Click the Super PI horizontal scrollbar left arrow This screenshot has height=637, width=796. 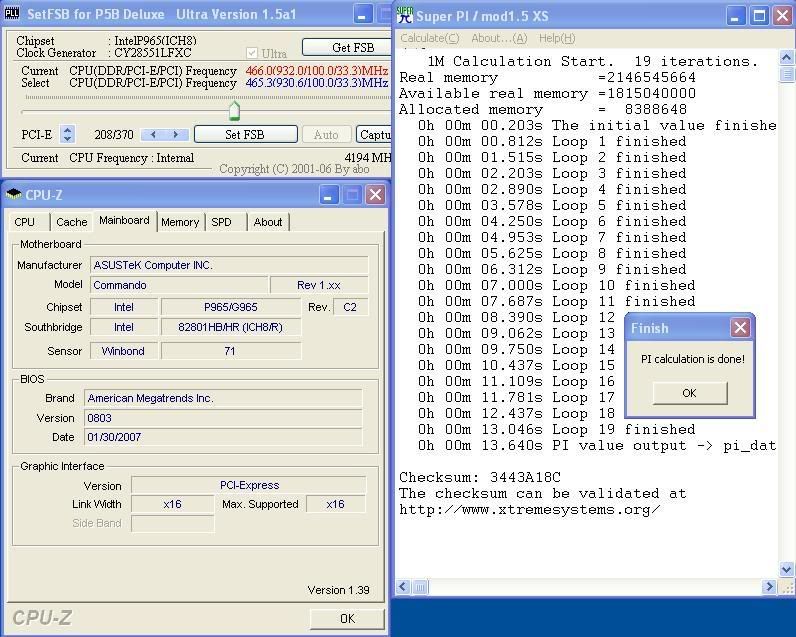pos(403,587)
